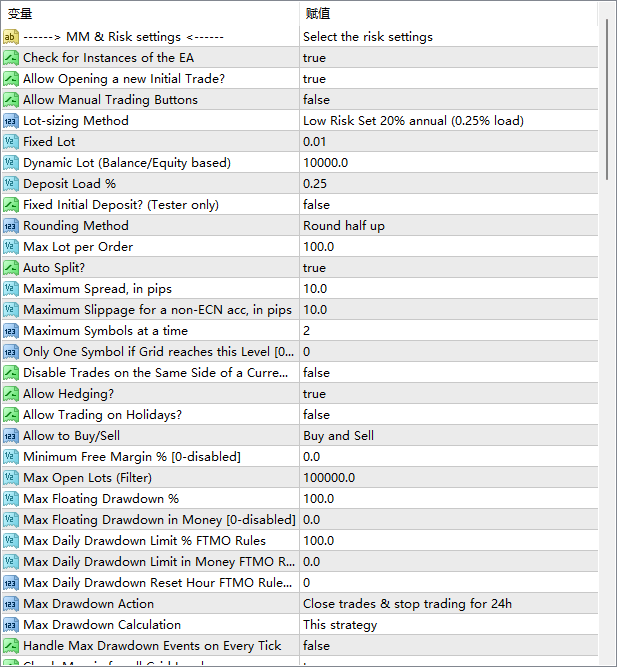617x667 pixels.
Task: Click the icon beside Max Drawdown Calculation
Action: pos(11,624)
